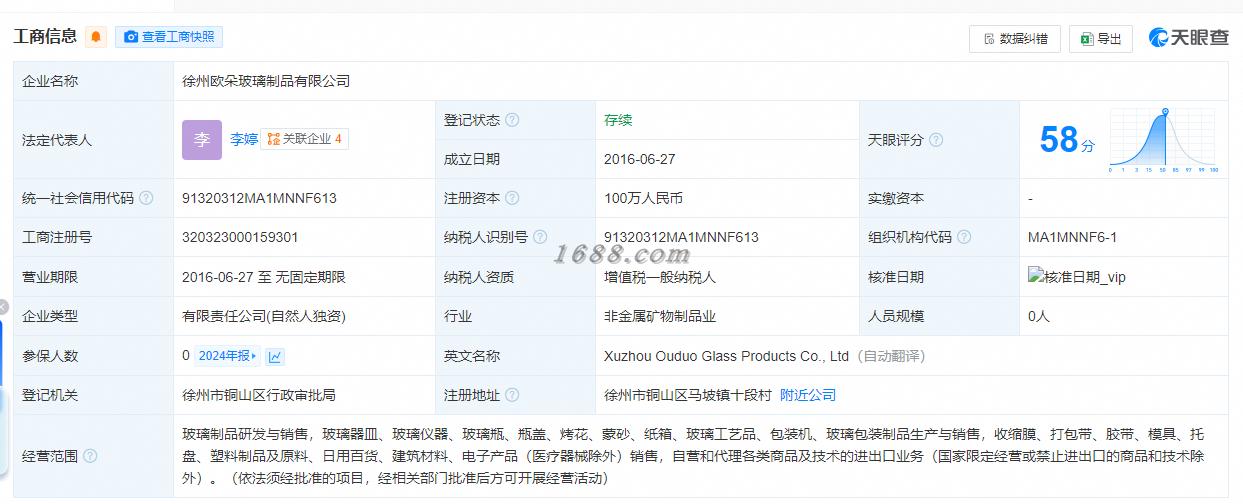Click help icon beside 组织机构代码
The image size is (1243, 504).
point(964,237)
